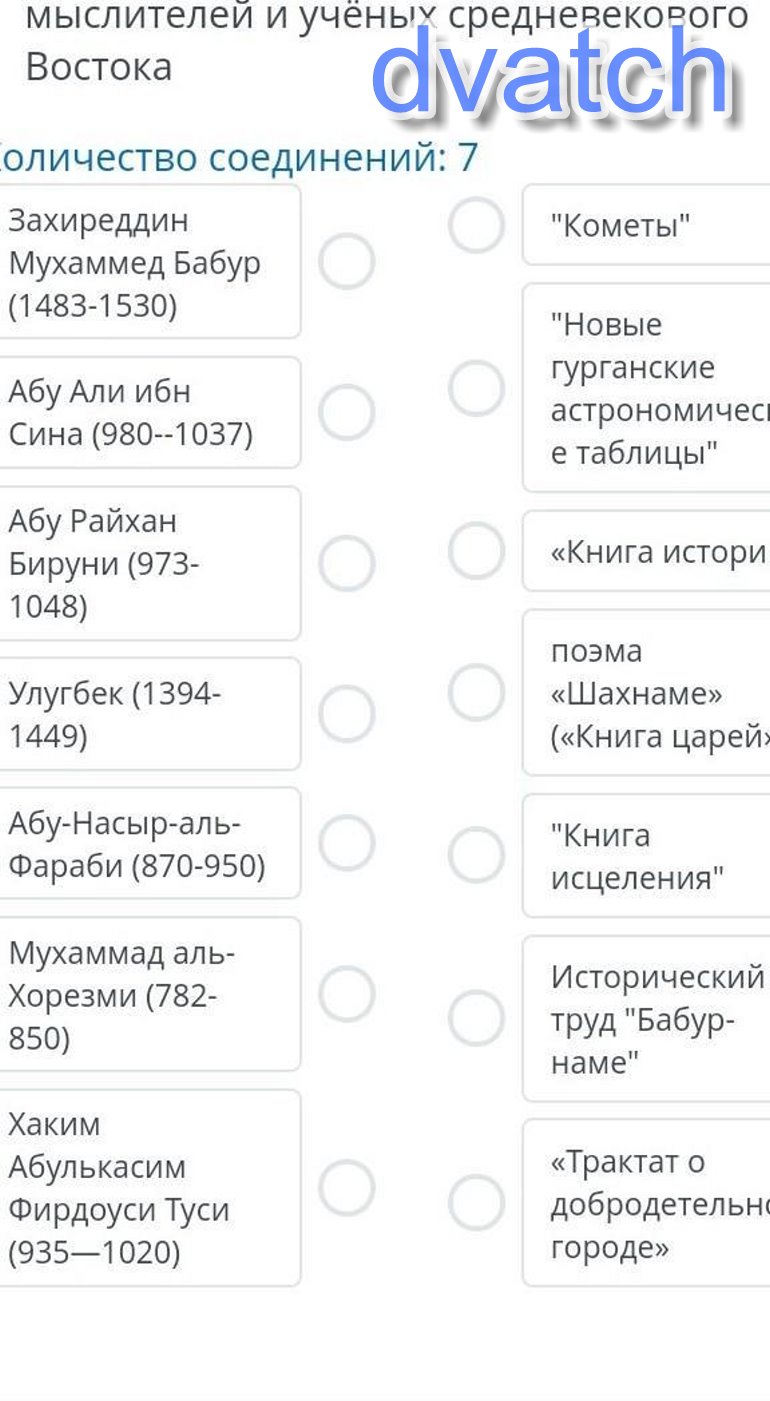This screenshot has height=1401, width=770.
Task: Select the connector circle for Фирдоуси Туси
Action: [x=346, y=1187]
